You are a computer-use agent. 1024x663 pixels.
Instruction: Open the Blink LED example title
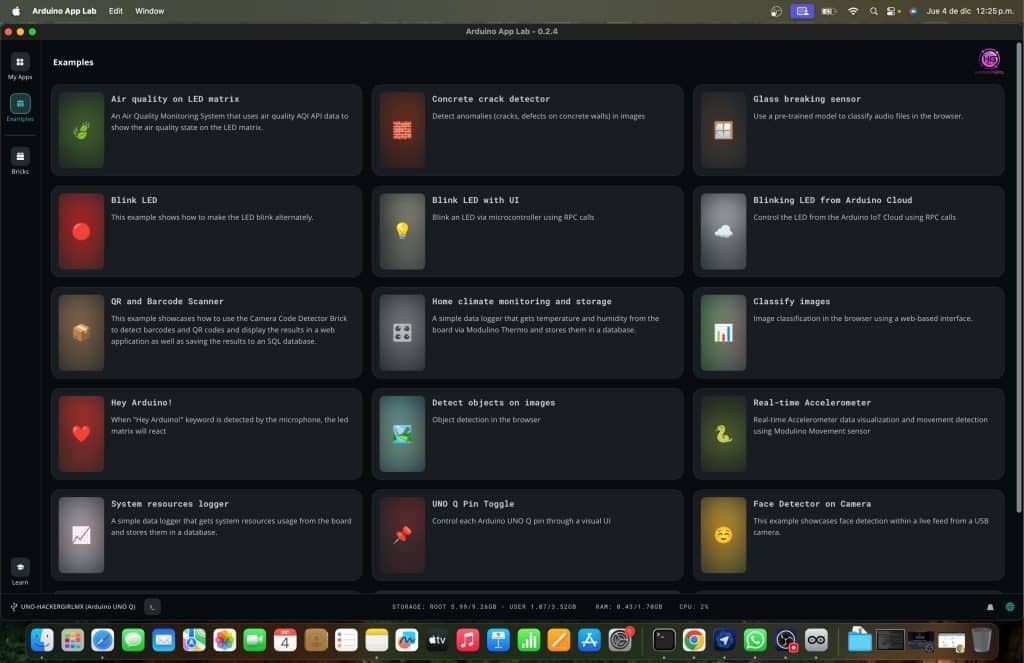point(134,201)
